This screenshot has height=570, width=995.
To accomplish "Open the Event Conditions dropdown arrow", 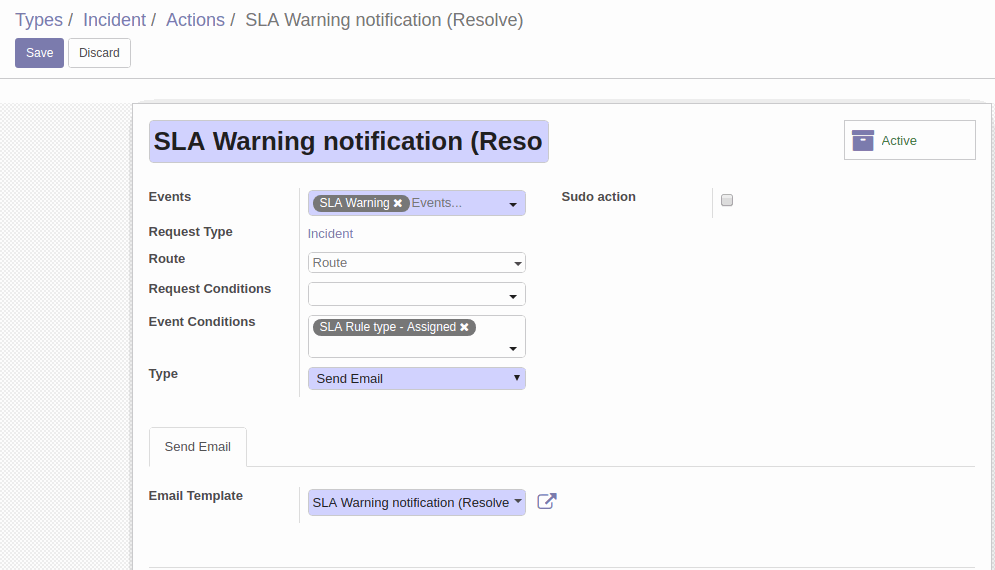I will coord(513,348).
